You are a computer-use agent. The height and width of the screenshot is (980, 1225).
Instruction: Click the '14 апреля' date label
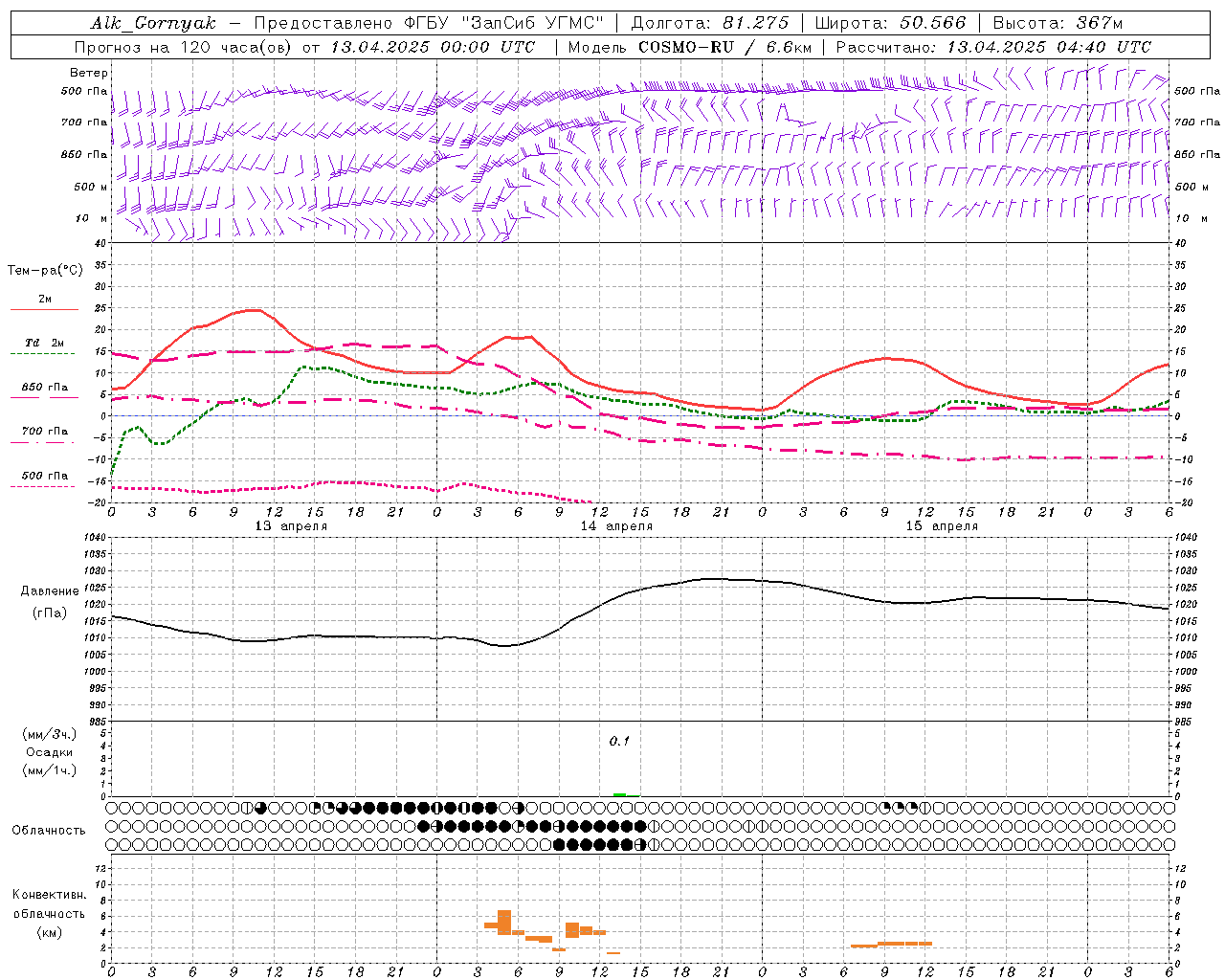click(x=617, y=526)
